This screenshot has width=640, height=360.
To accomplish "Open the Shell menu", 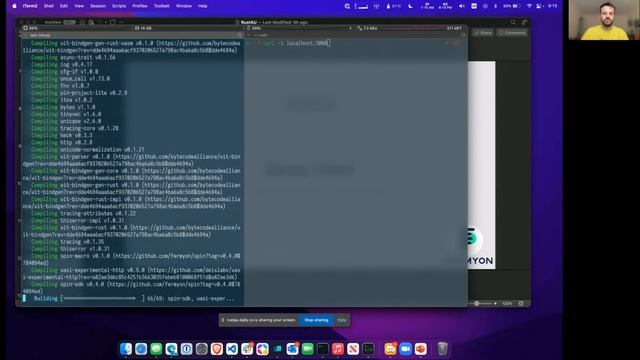I will pos(49,6).
